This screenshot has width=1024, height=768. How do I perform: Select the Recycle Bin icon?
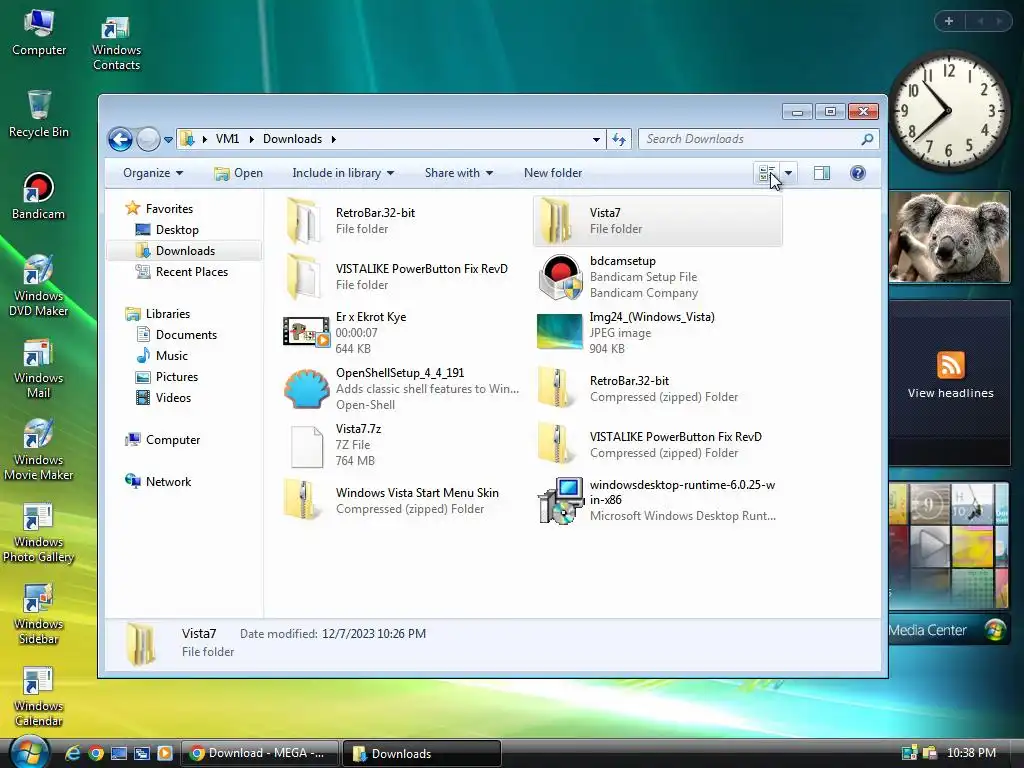(x=39, y=114)
